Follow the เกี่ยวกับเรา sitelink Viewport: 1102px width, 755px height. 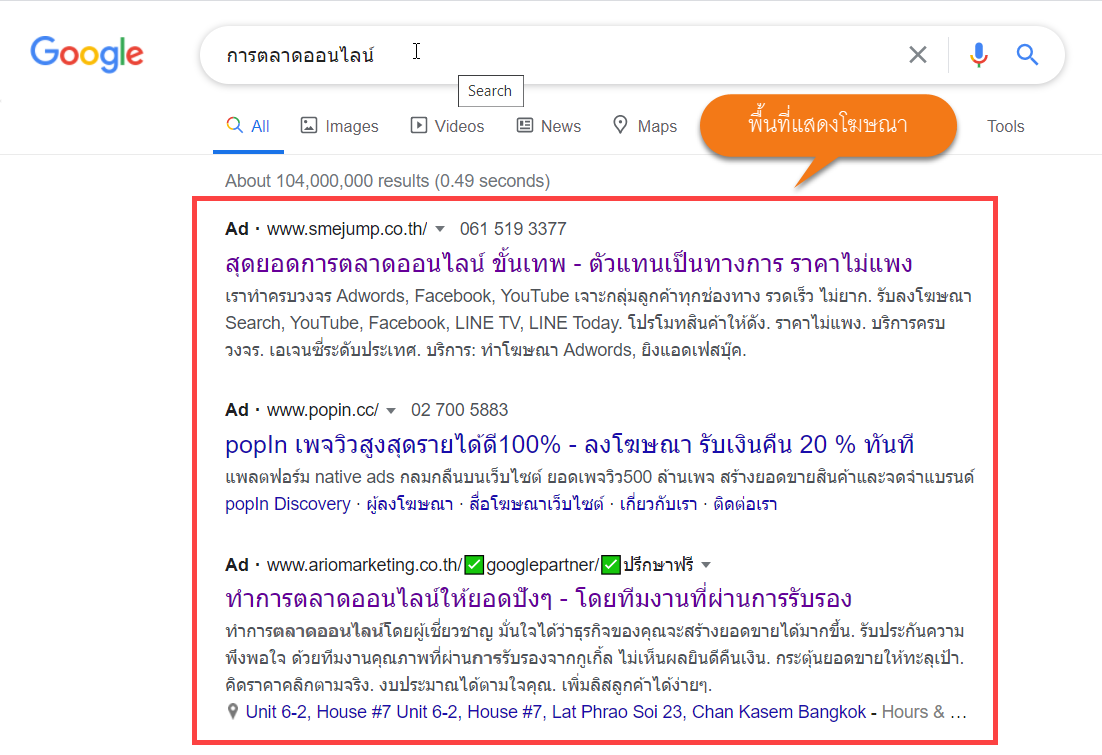pyautogui.click(x=658, y=504)
